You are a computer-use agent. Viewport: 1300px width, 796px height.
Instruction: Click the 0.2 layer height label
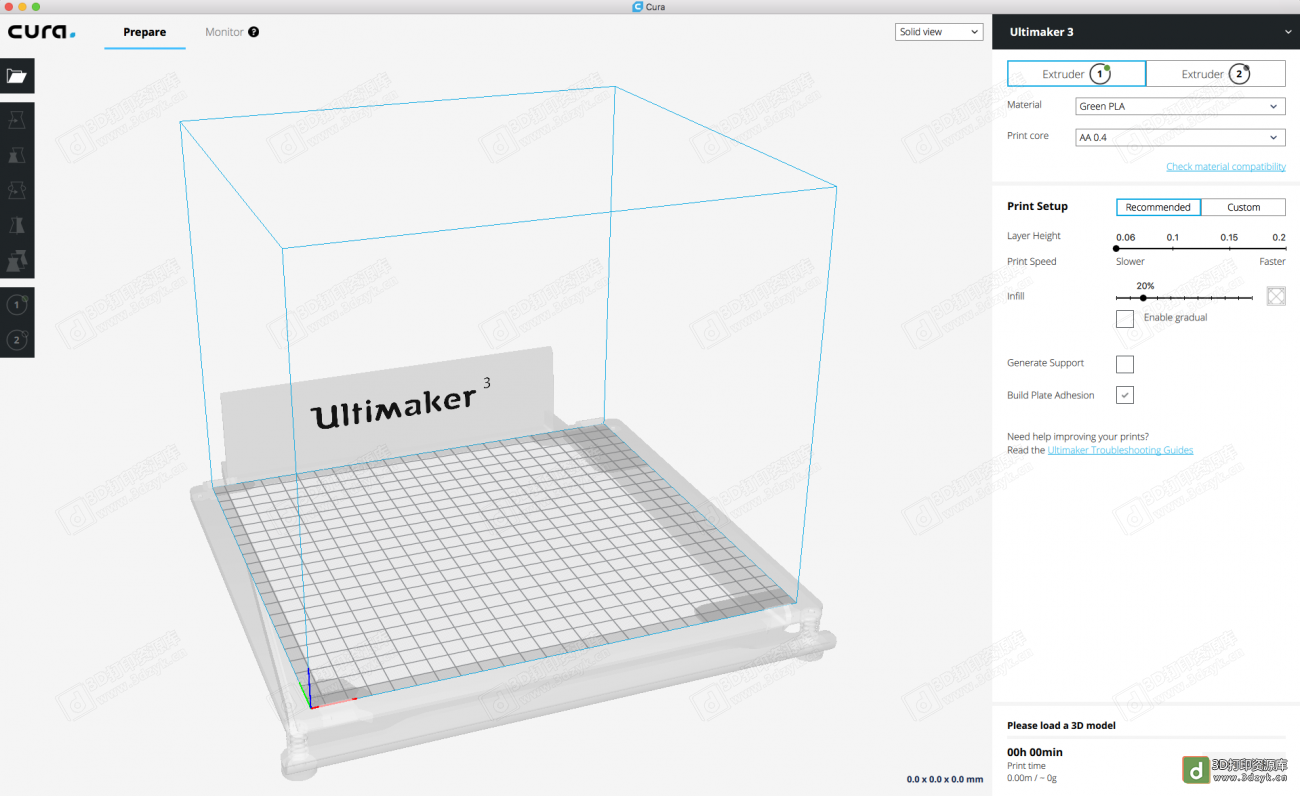click(1279, 237)
